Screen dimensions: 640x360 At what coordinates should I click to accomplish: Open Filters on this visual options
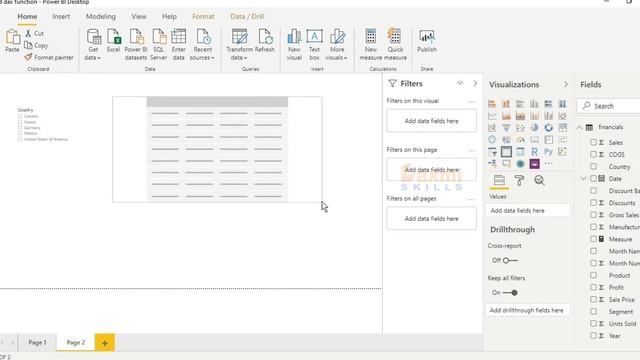click(471, 102)
